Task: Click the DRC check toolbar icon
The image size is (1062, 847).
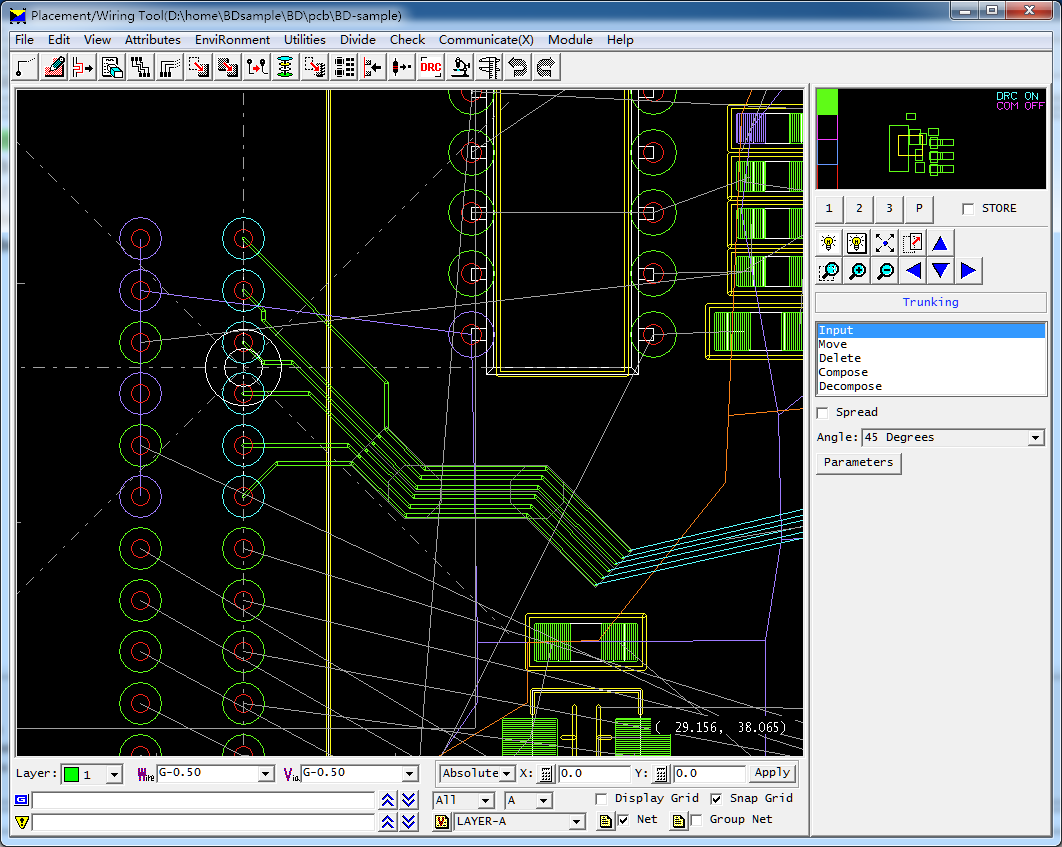Action: pos(431,67)
